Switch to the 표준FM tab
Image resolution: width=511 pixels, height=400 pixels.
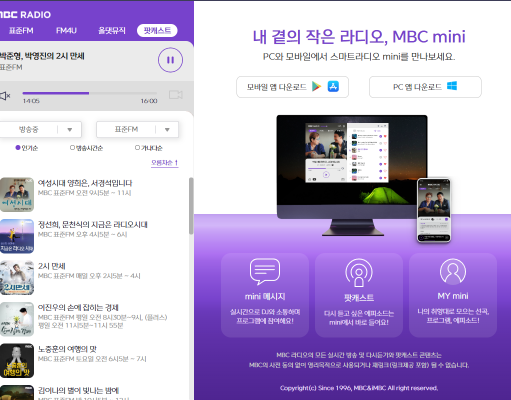point(21,31)
